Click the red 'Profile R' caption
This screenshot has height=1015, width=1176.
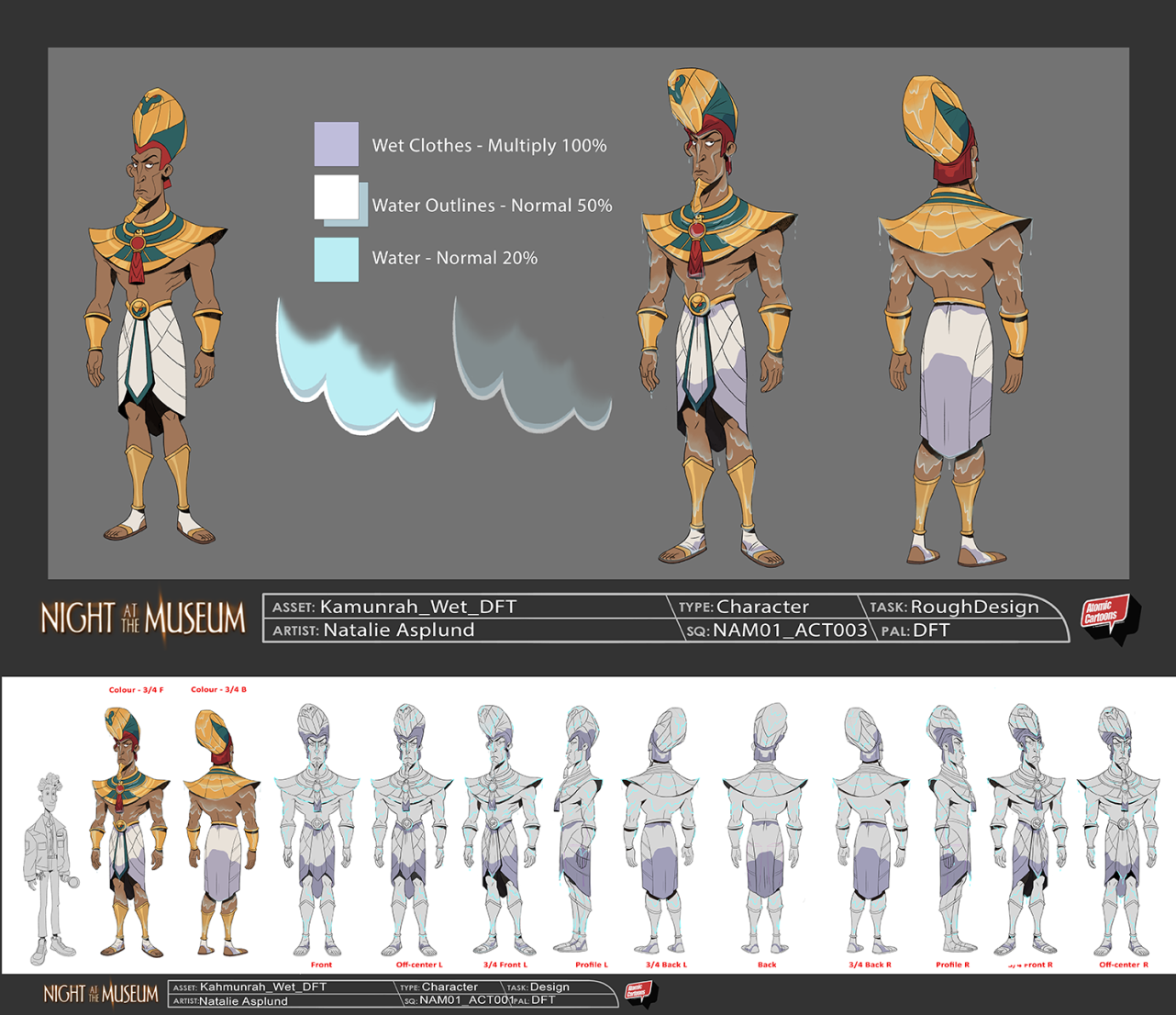(x=952, y=965)
